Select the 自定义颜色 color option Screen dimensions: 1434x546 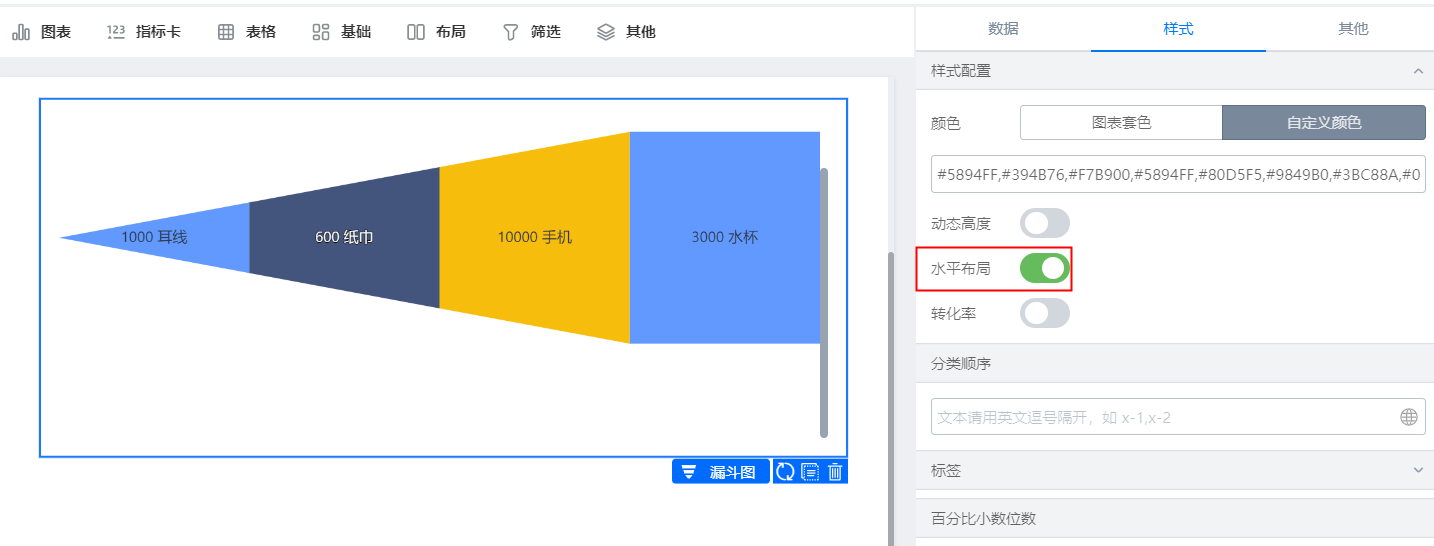point(1324,123)
